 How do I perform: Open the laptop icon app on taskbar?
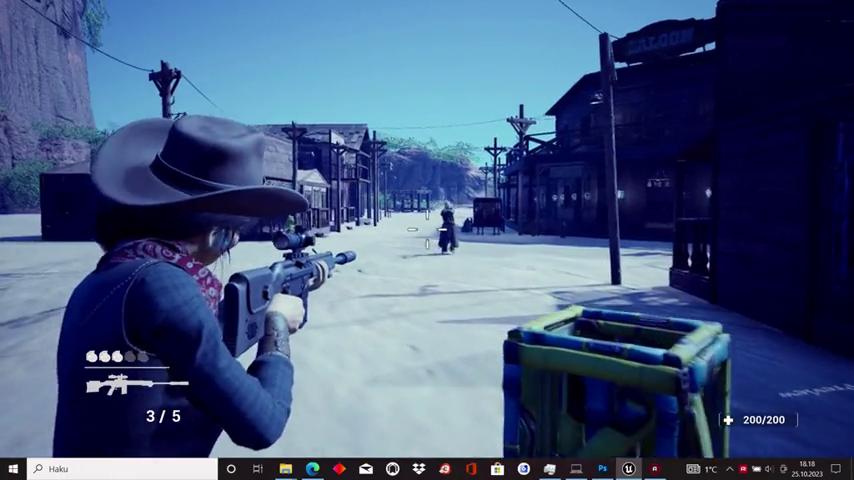coord(576,469)
